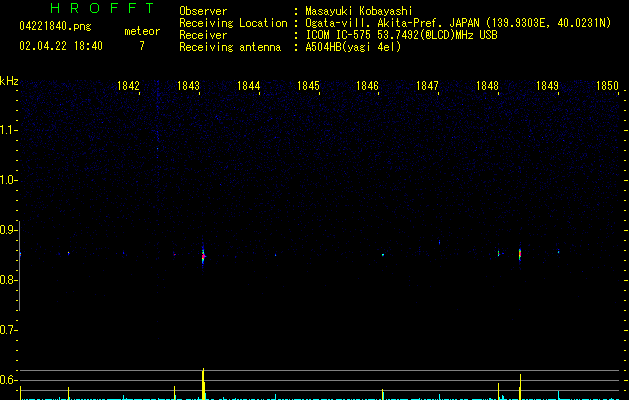
Task: Click the kHz axis unit label
Action: click(x=9, y=81)
